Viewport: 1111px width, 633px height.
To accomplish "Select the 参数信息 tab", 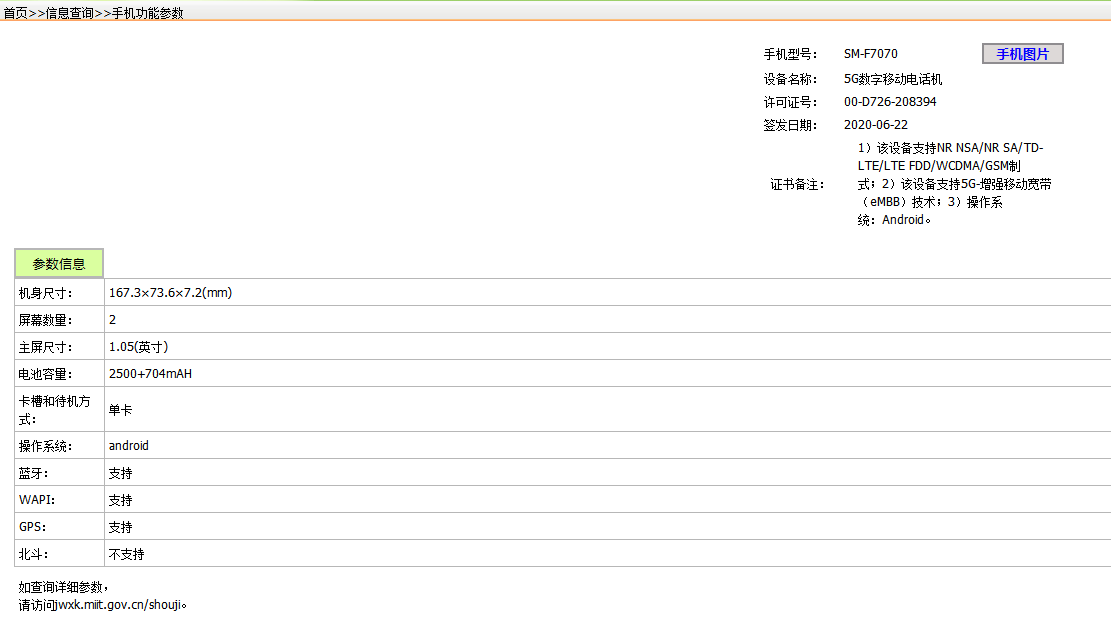I will 59,264.
